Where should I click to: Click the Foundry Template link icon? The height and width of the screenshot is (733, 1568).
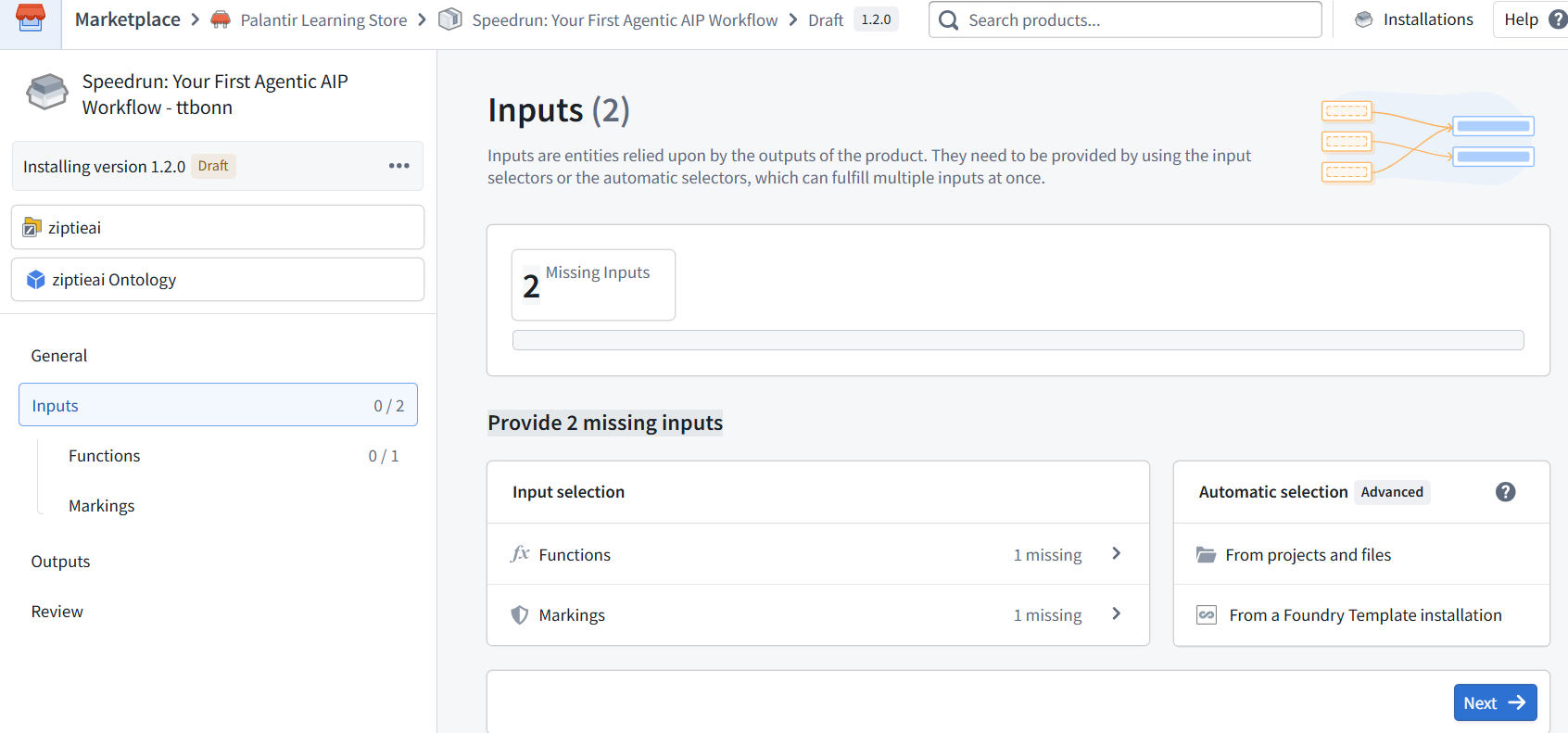click(x=1207, y=614)
